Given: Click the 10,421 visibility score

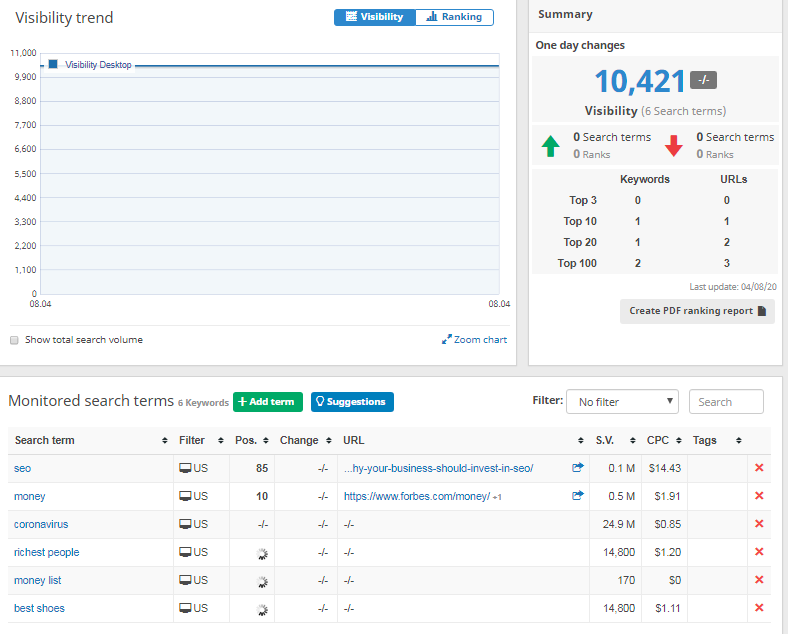Looking at the screenshot, I should coord(640,81).
